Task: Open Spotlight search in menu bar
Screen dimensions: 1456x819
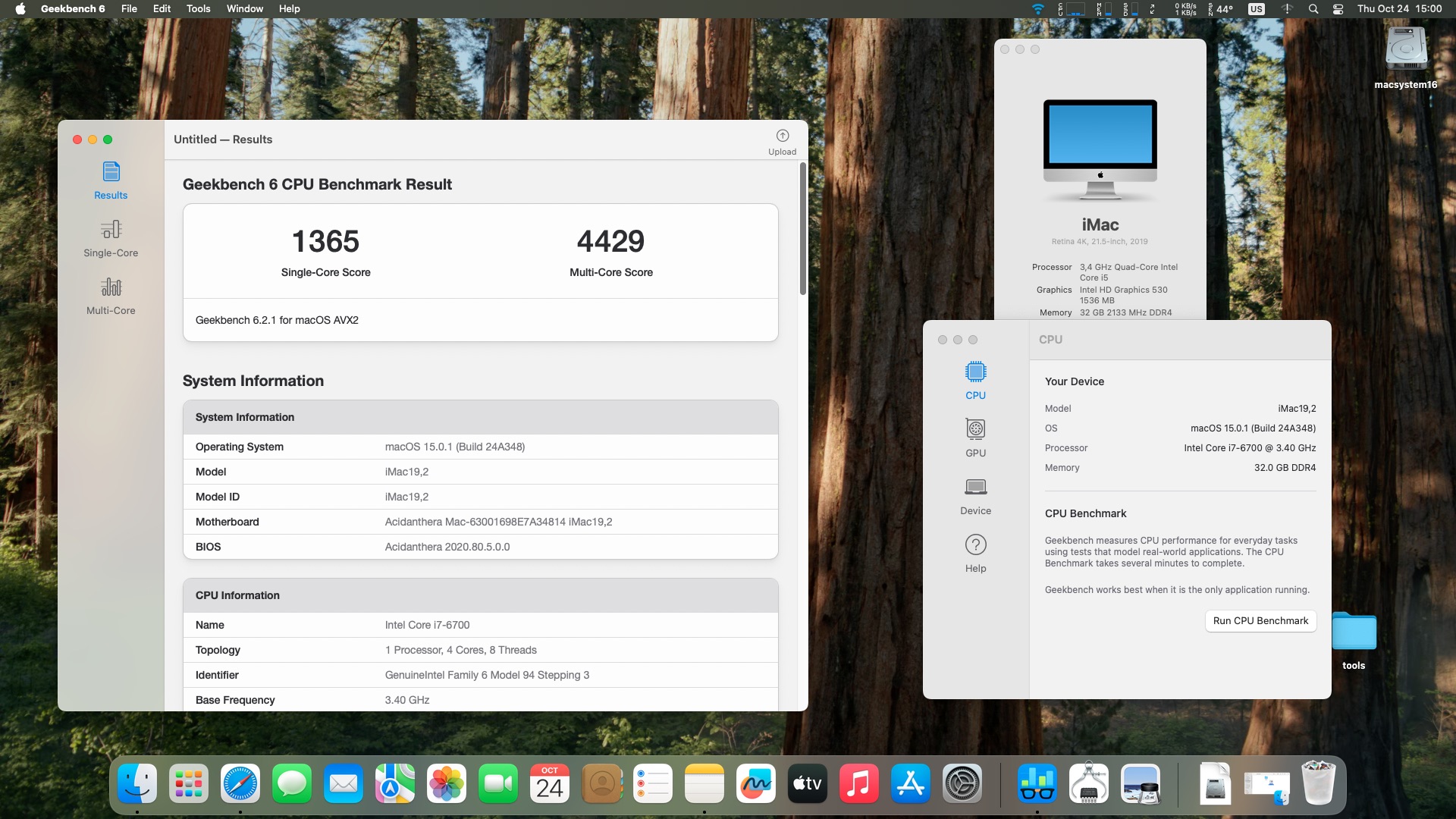Action: click(x=1313, y=9)
